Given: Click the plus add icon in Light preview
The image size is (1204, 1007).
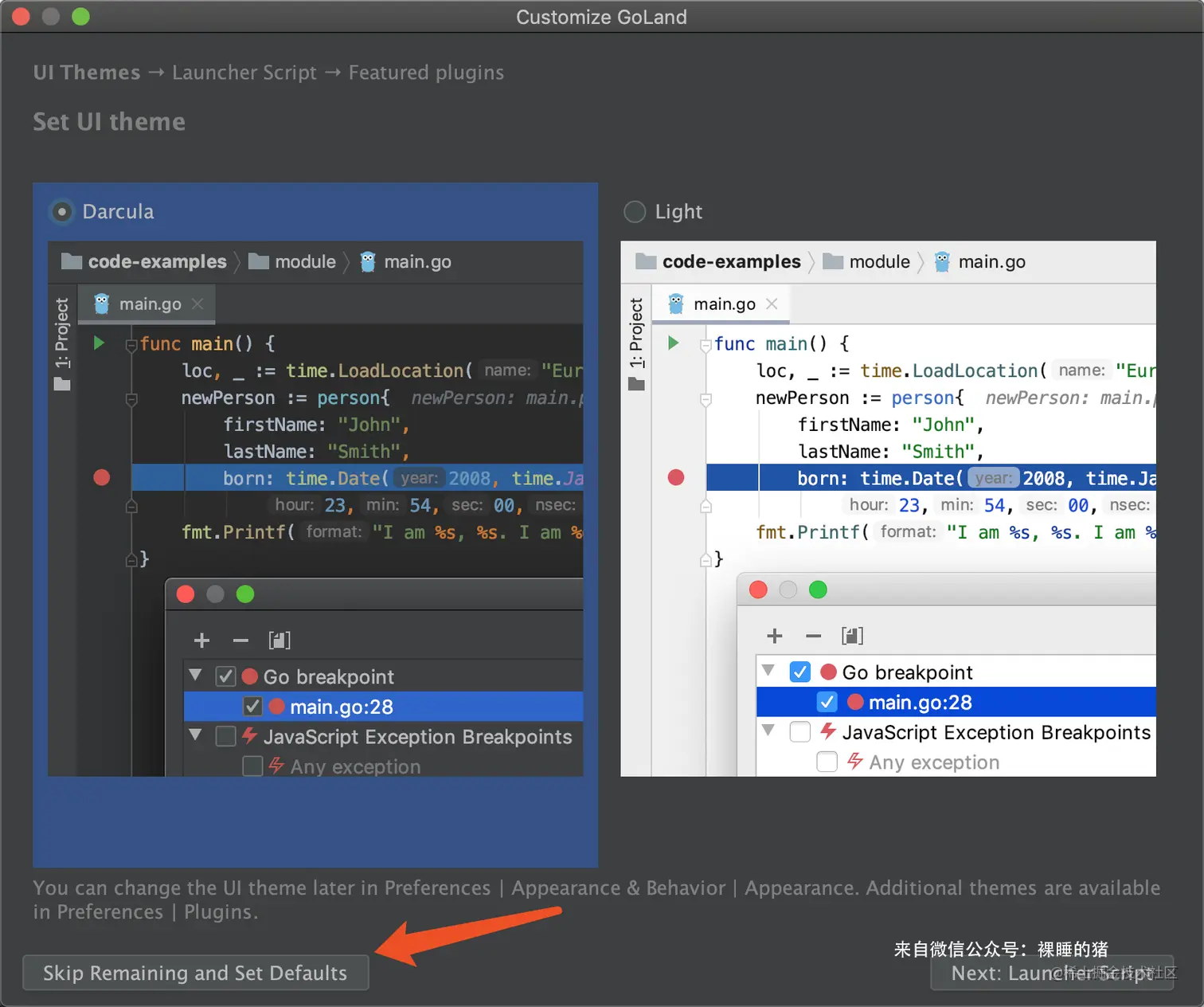Looking at the screenshot, I should click(775, 636).
